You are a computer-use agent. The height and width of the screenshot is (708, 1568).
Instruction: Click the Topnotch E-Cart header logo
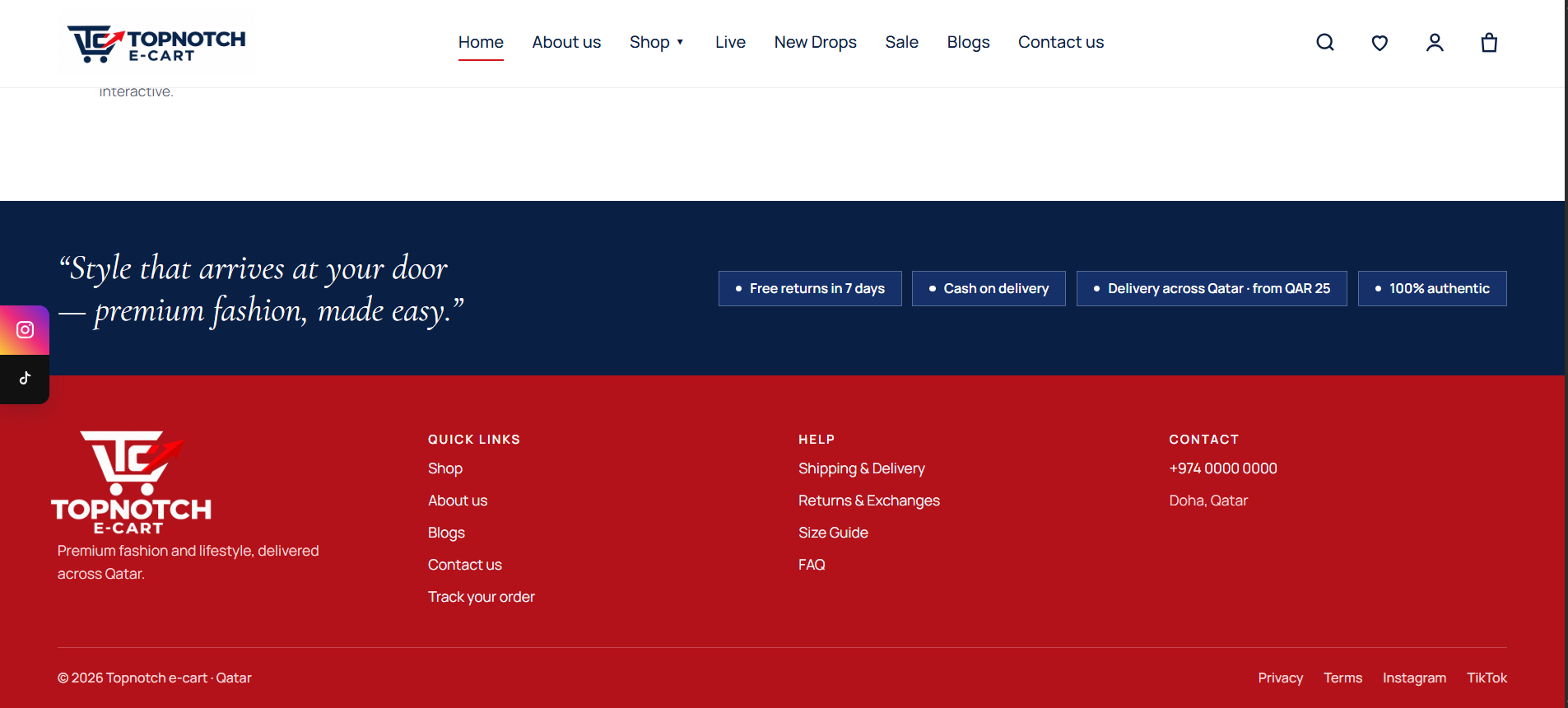click(x=156, y=44)
